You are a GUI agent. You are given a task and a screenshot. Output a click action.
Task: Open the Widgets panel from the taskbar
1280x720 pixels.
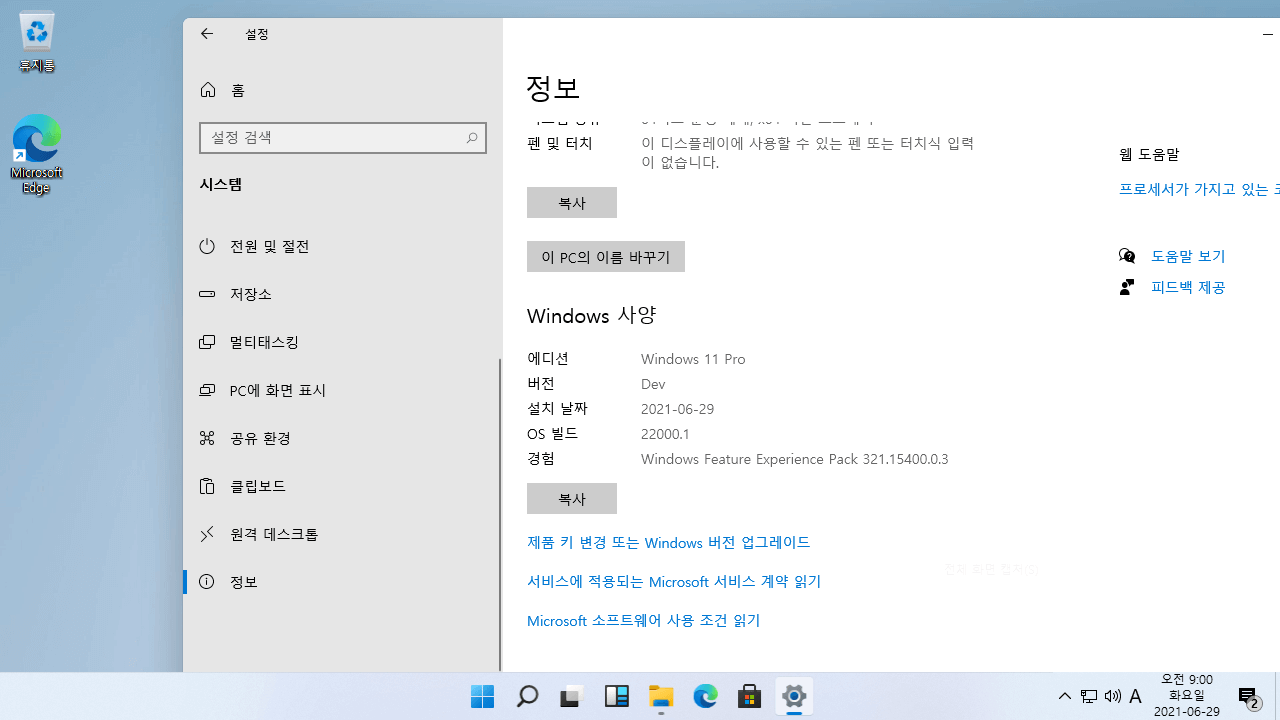(616, 696)
